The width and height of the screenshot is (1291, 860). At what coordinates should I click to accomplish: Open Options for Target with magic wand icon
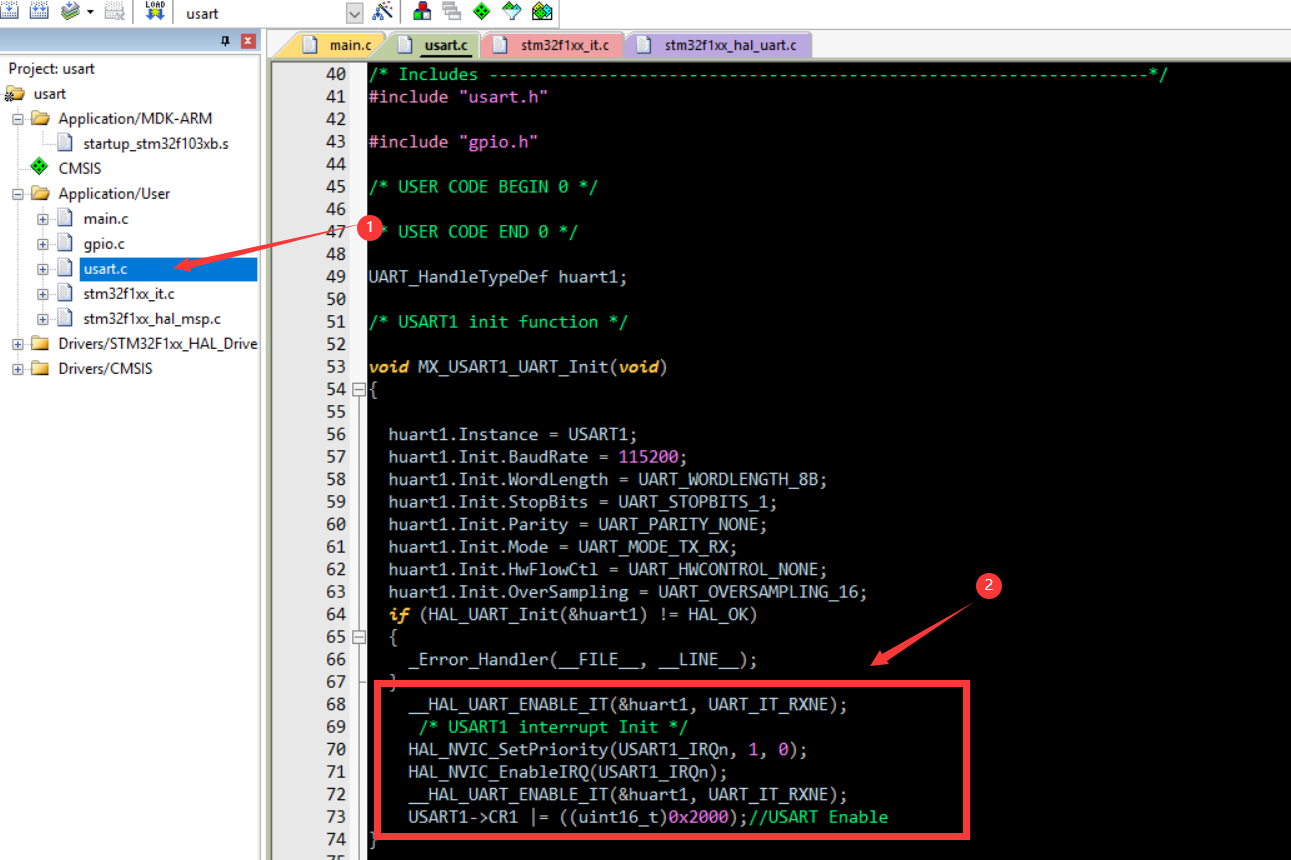point(383,11)
